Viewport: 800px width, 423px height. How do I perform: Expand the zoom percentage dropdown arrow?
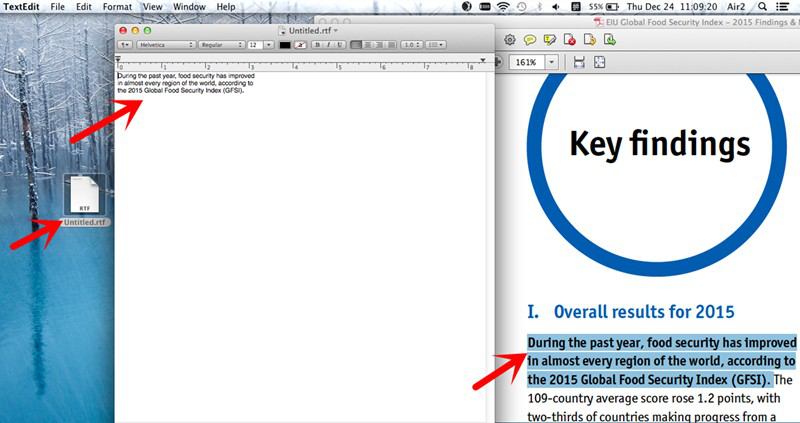(552, 62)
